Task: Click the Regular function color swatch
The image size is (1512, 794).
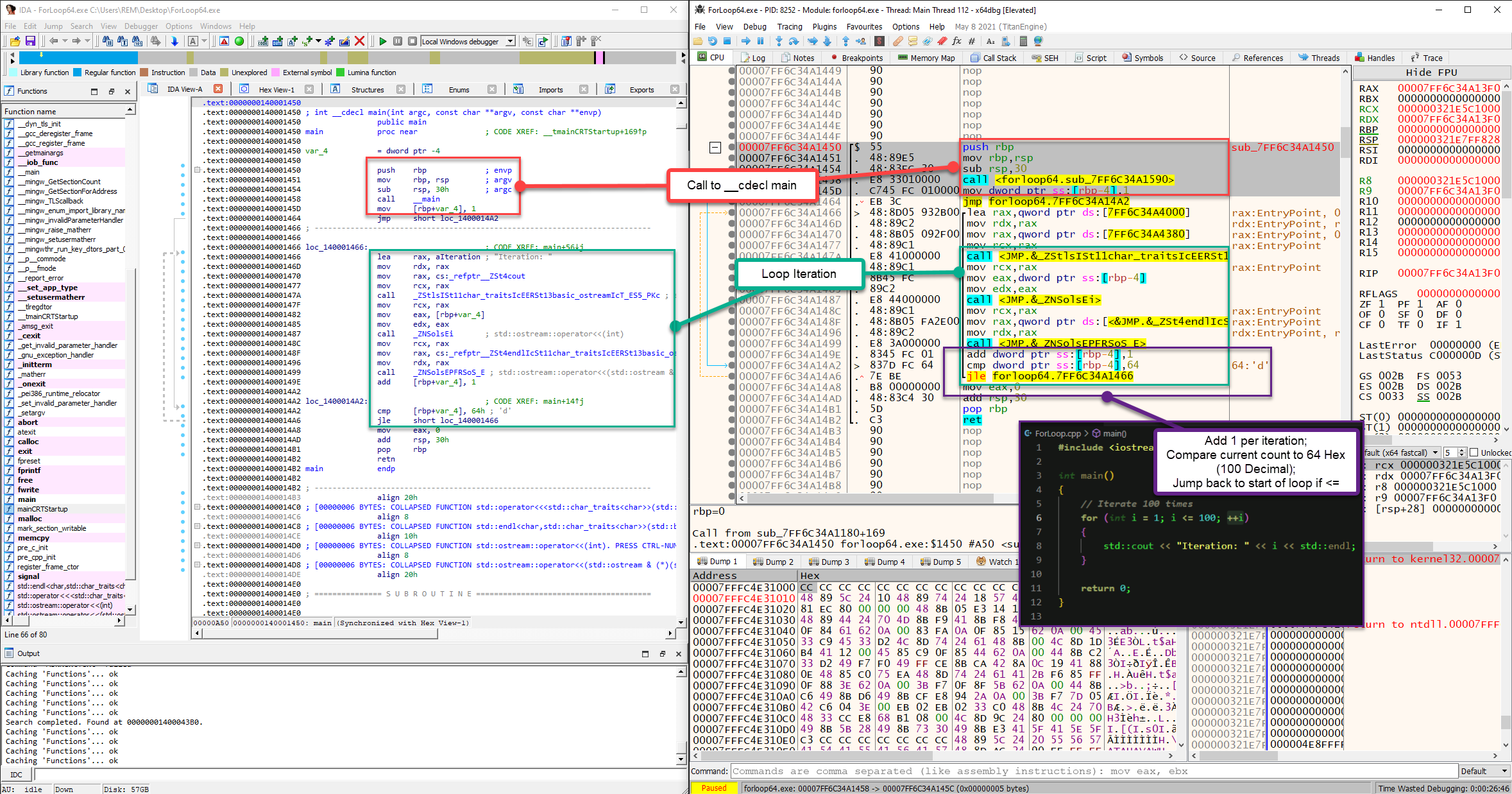Action: pos(78,73)
